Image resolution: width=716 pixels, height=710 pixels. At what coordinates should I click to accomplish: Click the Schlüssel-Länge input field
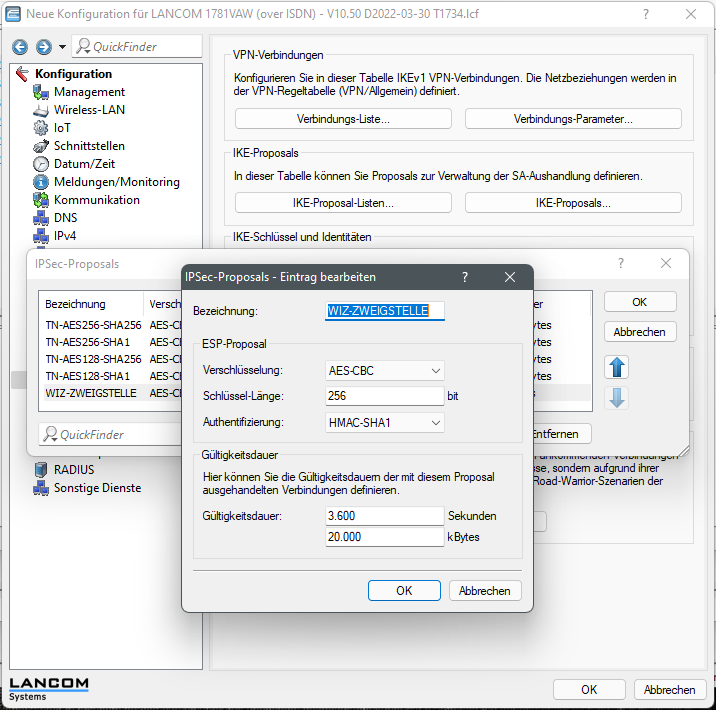point(384,396)
